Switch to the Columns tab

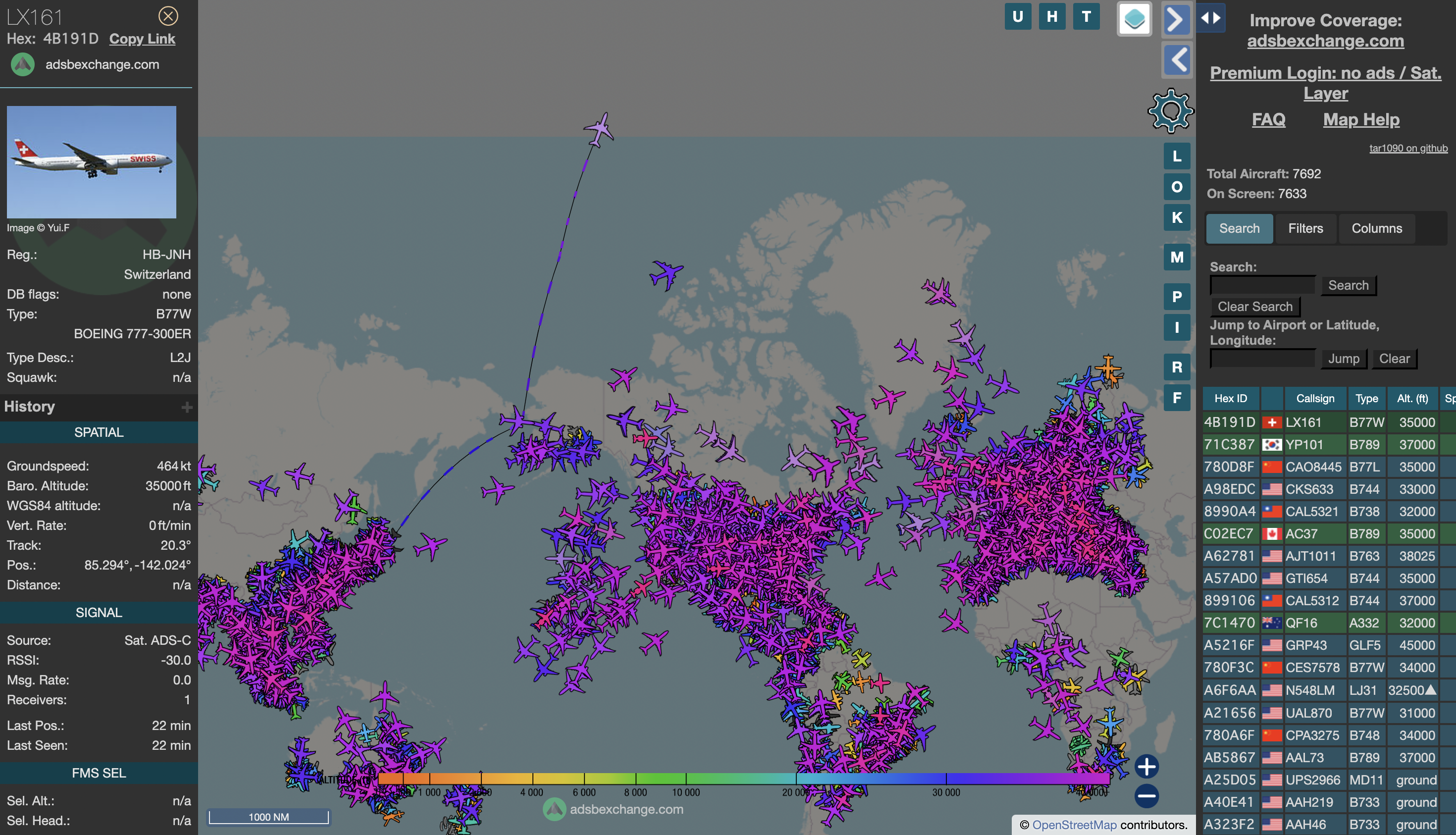pyautogui.click(x=1376, y=228)
